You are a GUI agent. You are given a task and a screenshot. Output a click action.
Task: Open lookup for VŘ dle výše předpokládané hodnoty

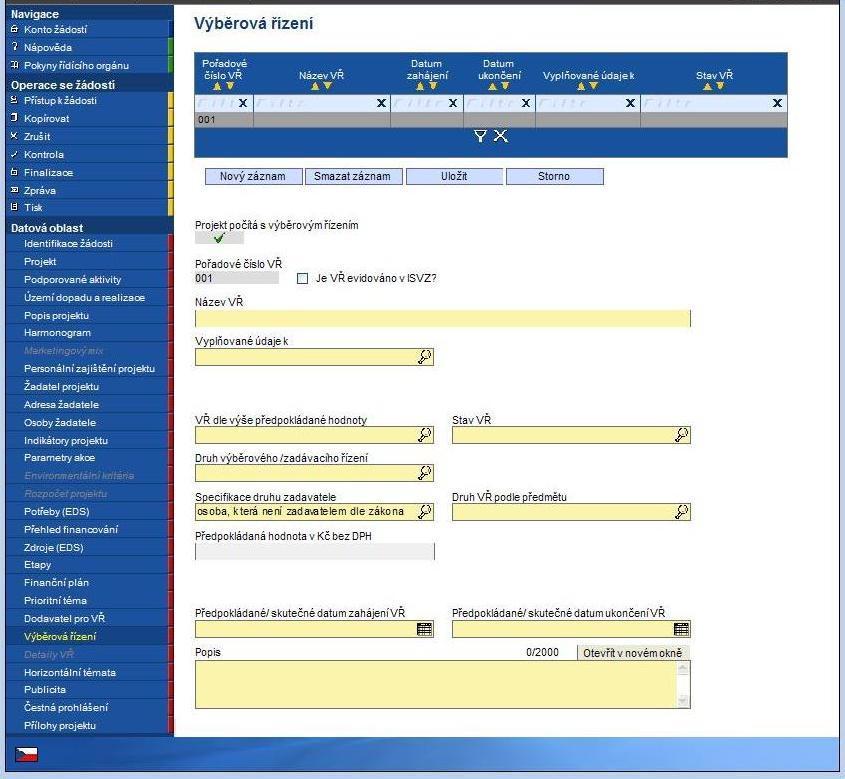click(x=425, y=435)
